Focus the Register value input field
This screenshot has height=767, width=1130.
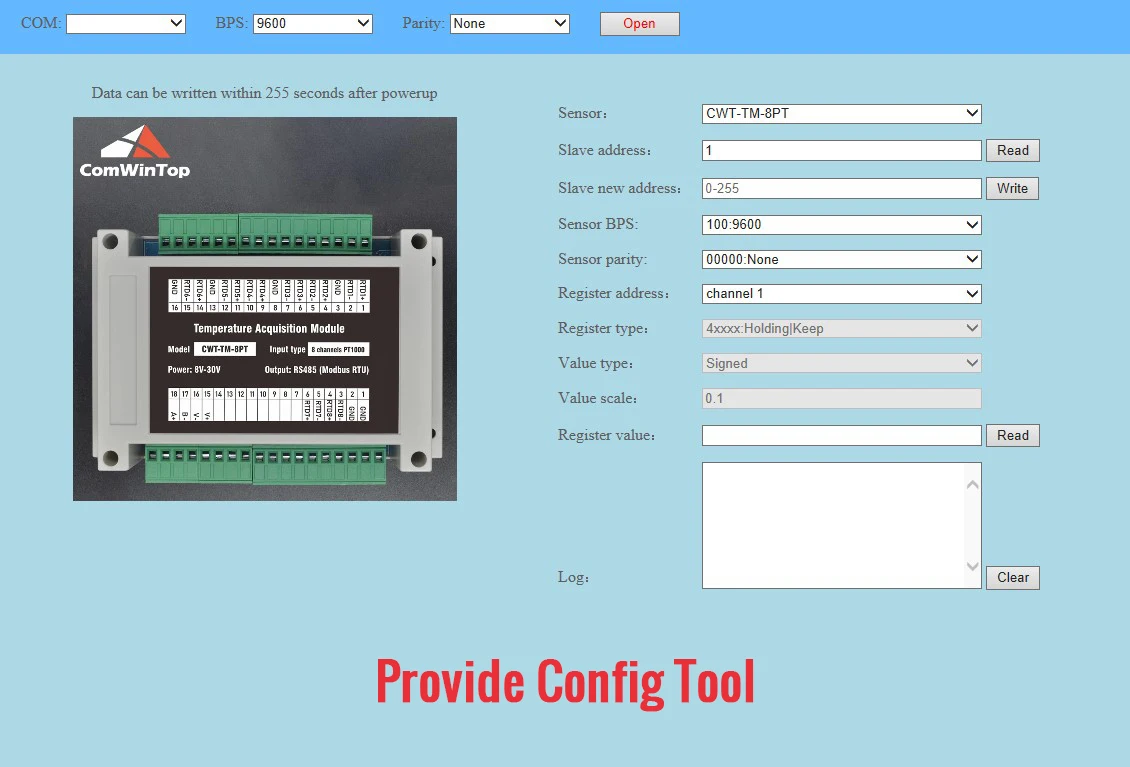842,435
